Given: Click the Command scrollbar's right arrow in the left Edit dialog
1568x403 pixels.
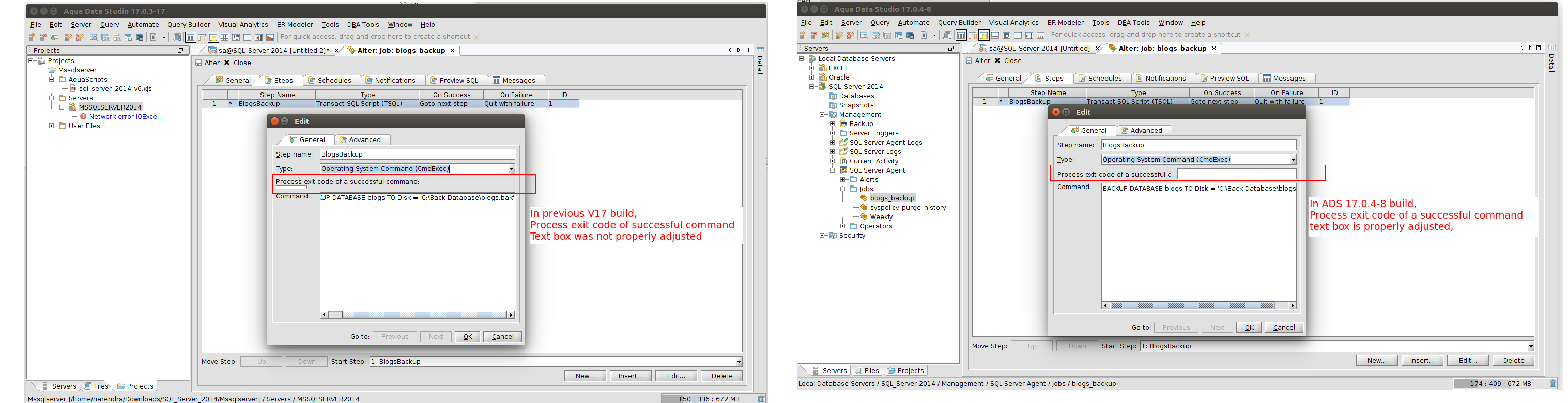Looking at the screenshot, I should pos(511,315).
